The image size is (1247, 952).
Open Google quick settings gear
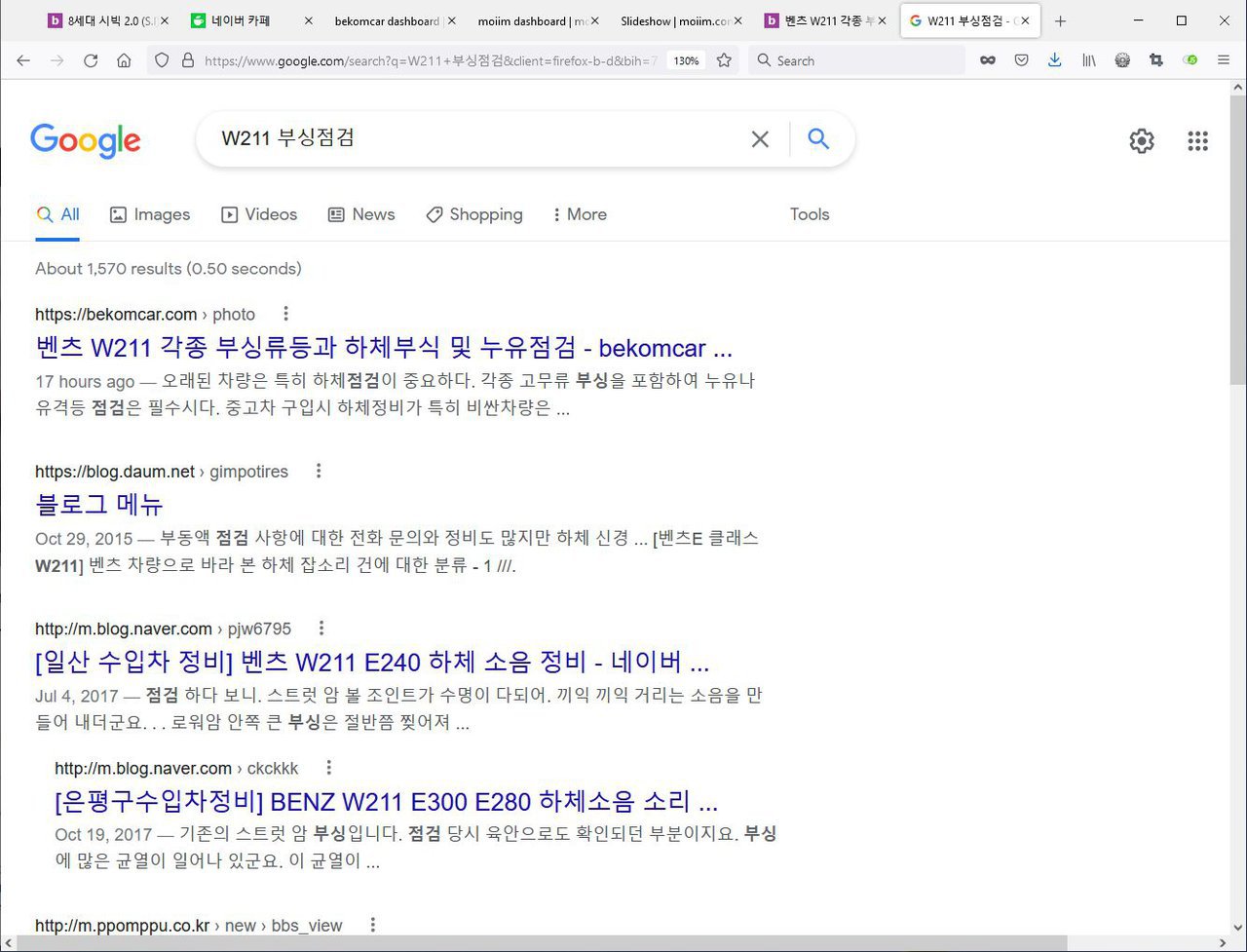[x=1142, y=141]
